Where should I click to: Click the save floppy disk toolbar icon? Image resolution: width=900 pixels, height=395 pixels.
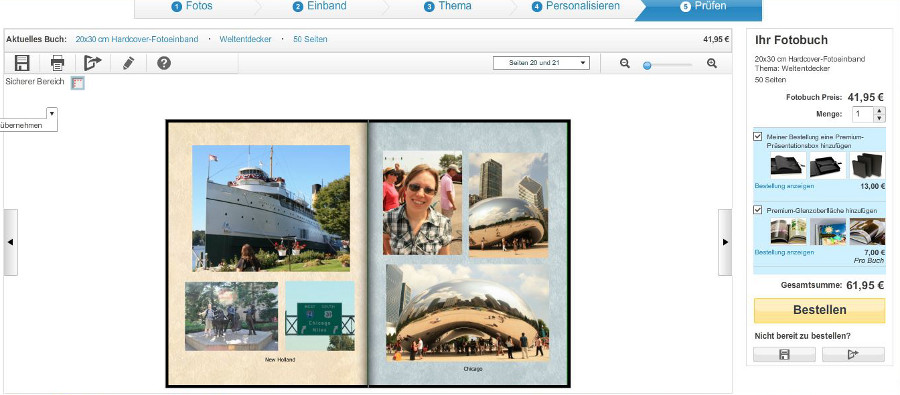point(22,63)
